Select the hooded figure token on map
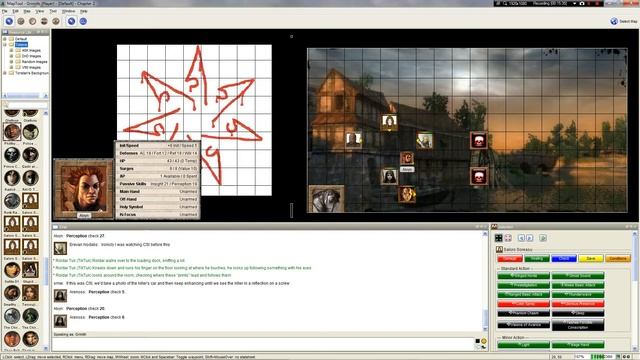The image size is (640, 360). click(x=389, y=176)
